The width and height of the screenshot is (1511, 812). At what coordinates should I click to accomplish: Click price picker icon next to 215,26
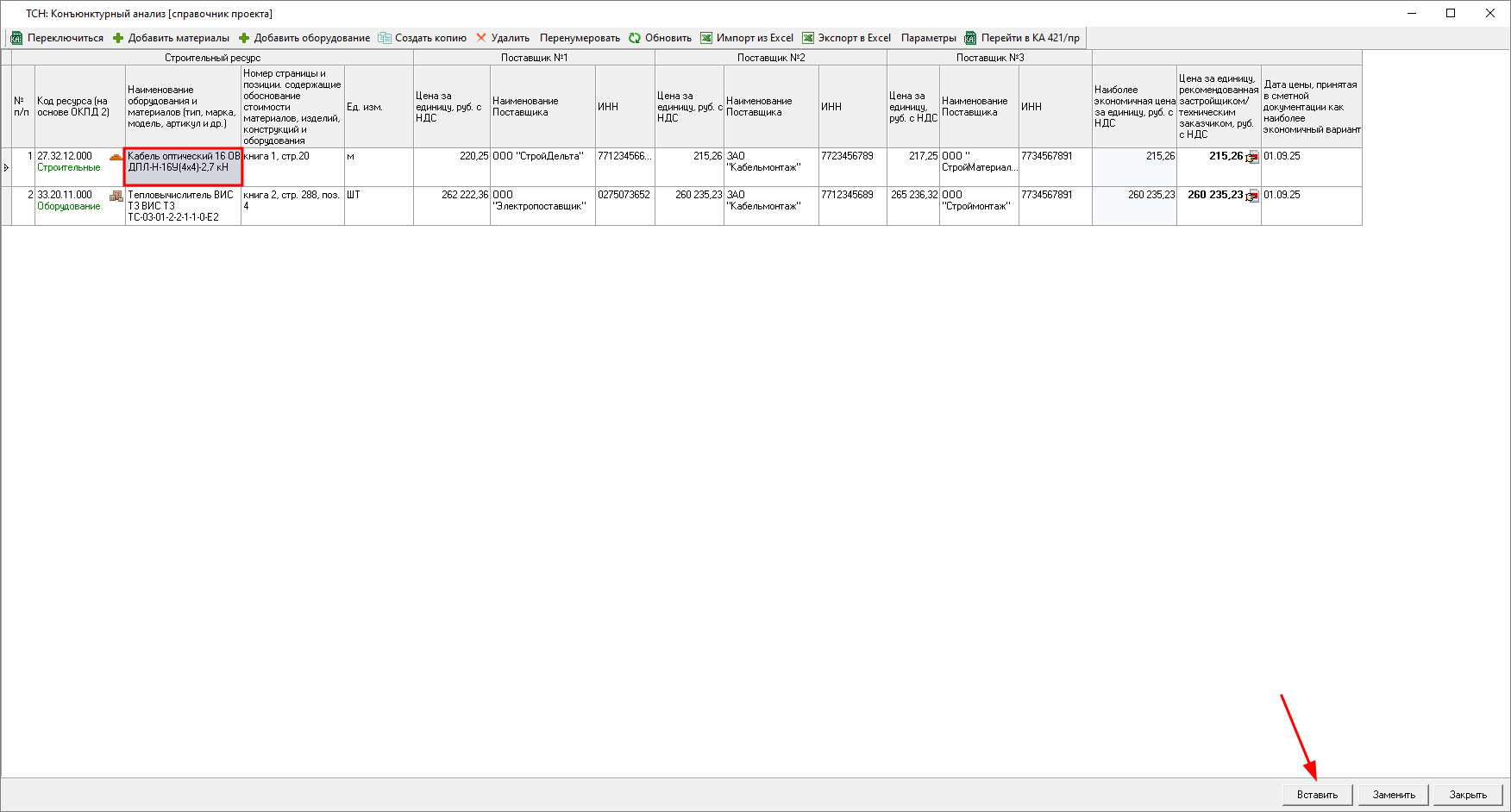pyautogui.click(x=1252, y=157)
